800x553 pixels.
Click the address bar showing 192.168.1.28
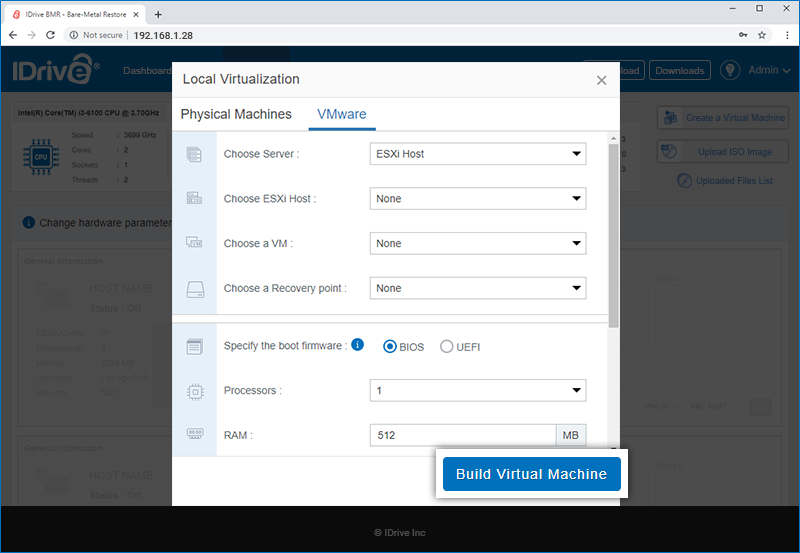pos(163,35)
